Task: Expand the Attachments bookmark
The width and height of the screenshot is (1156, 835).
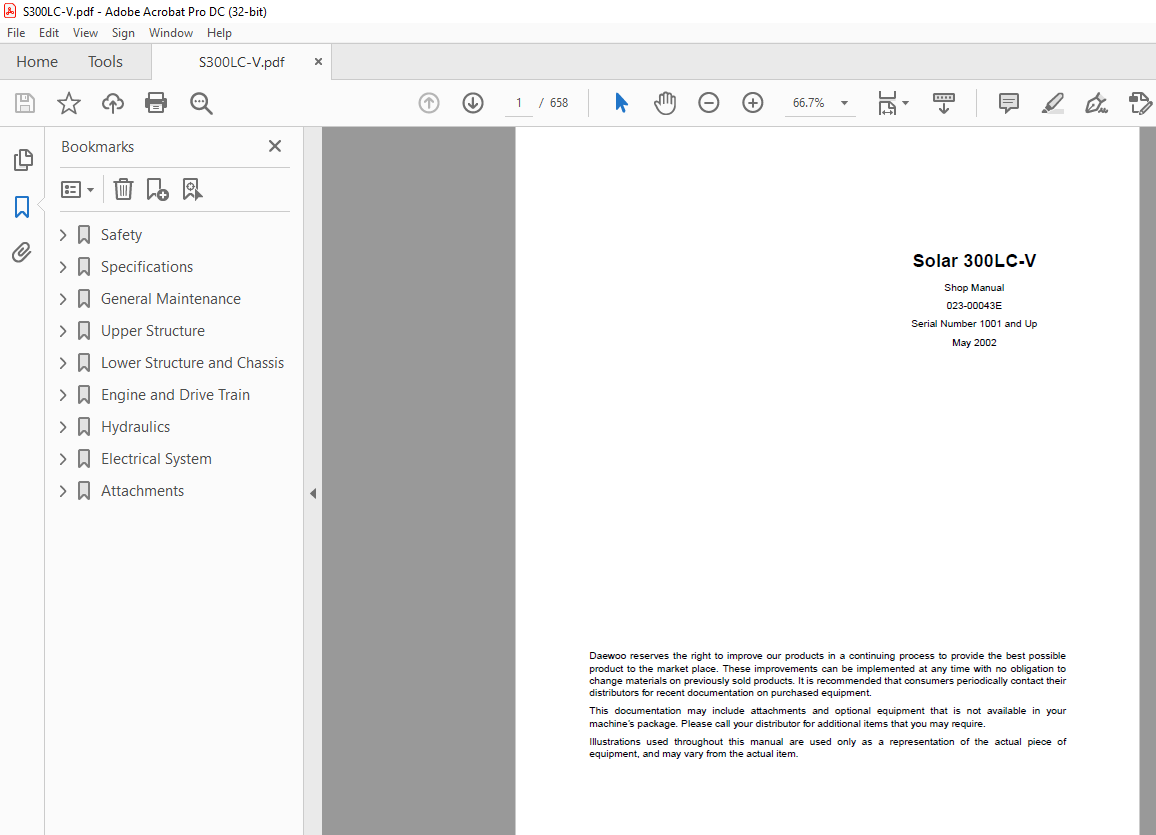Action: coord(63,491)
